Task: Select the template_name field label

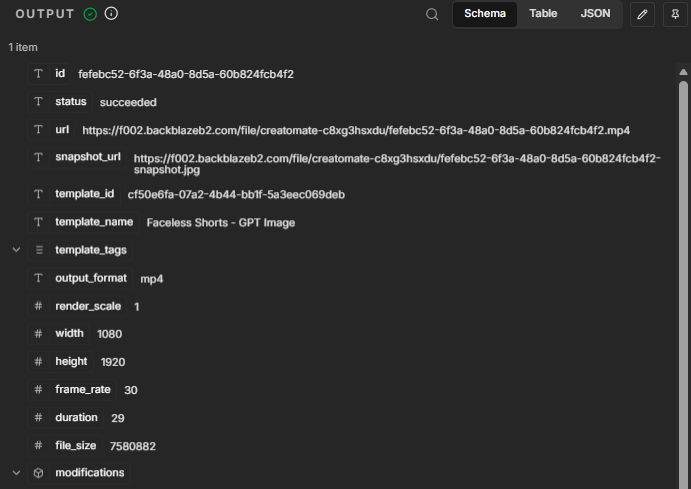Action: click(94, 222)
